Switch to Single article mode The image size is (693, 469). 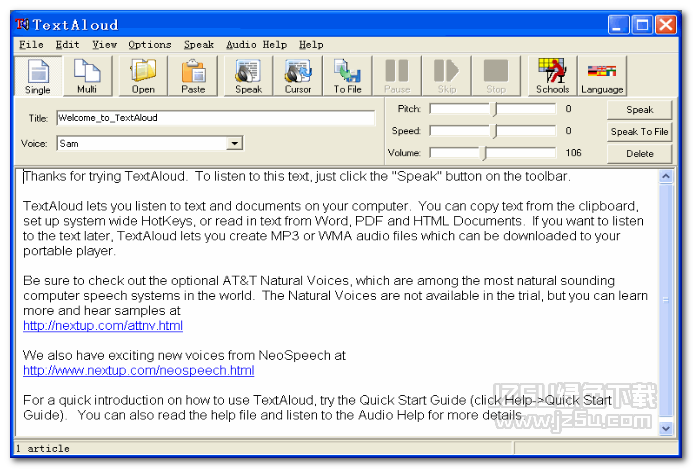(38, 76)
